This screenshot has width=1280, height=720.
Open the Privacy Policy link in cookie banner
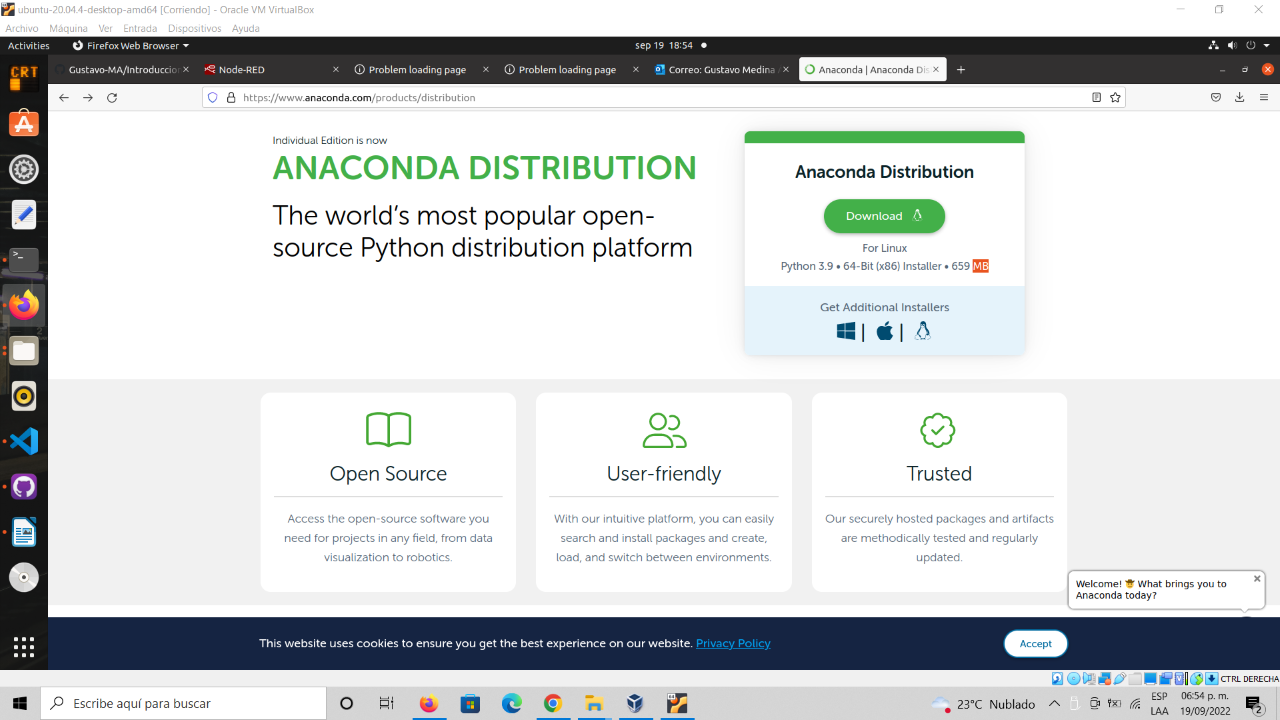coord(733,643)
